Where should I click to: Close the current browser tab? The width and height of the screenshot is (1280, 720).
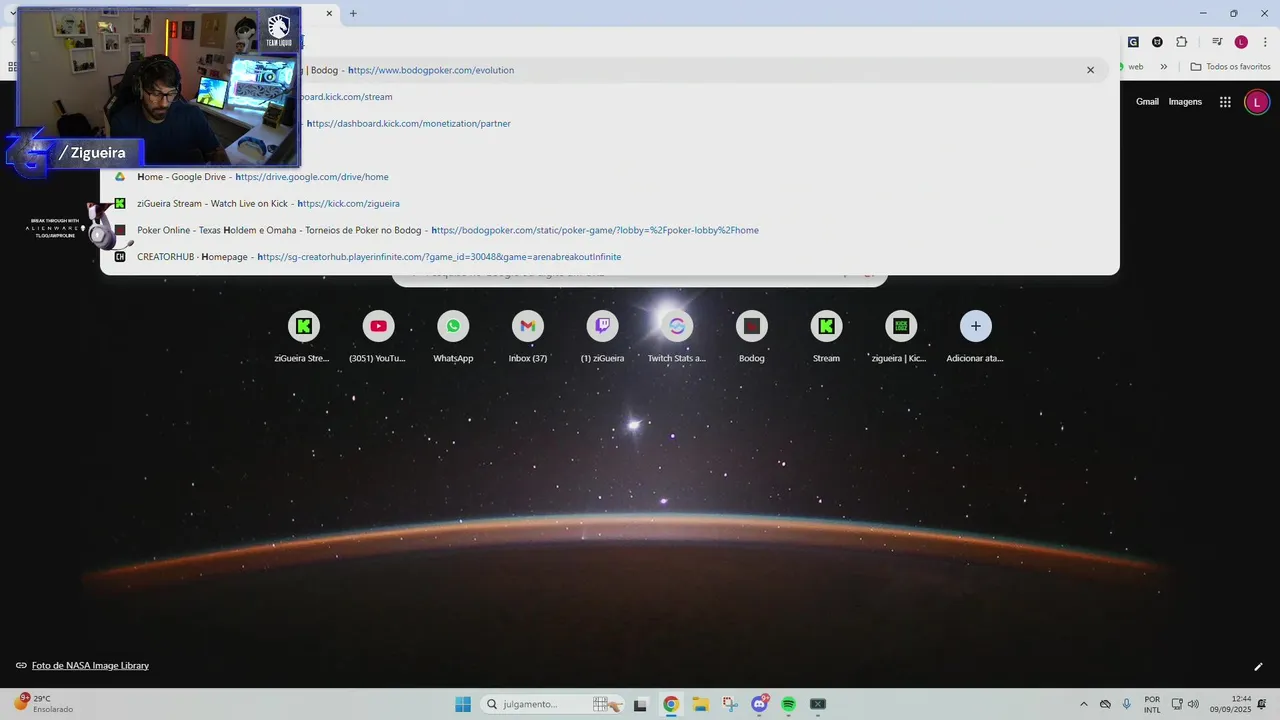click(329, 13)
